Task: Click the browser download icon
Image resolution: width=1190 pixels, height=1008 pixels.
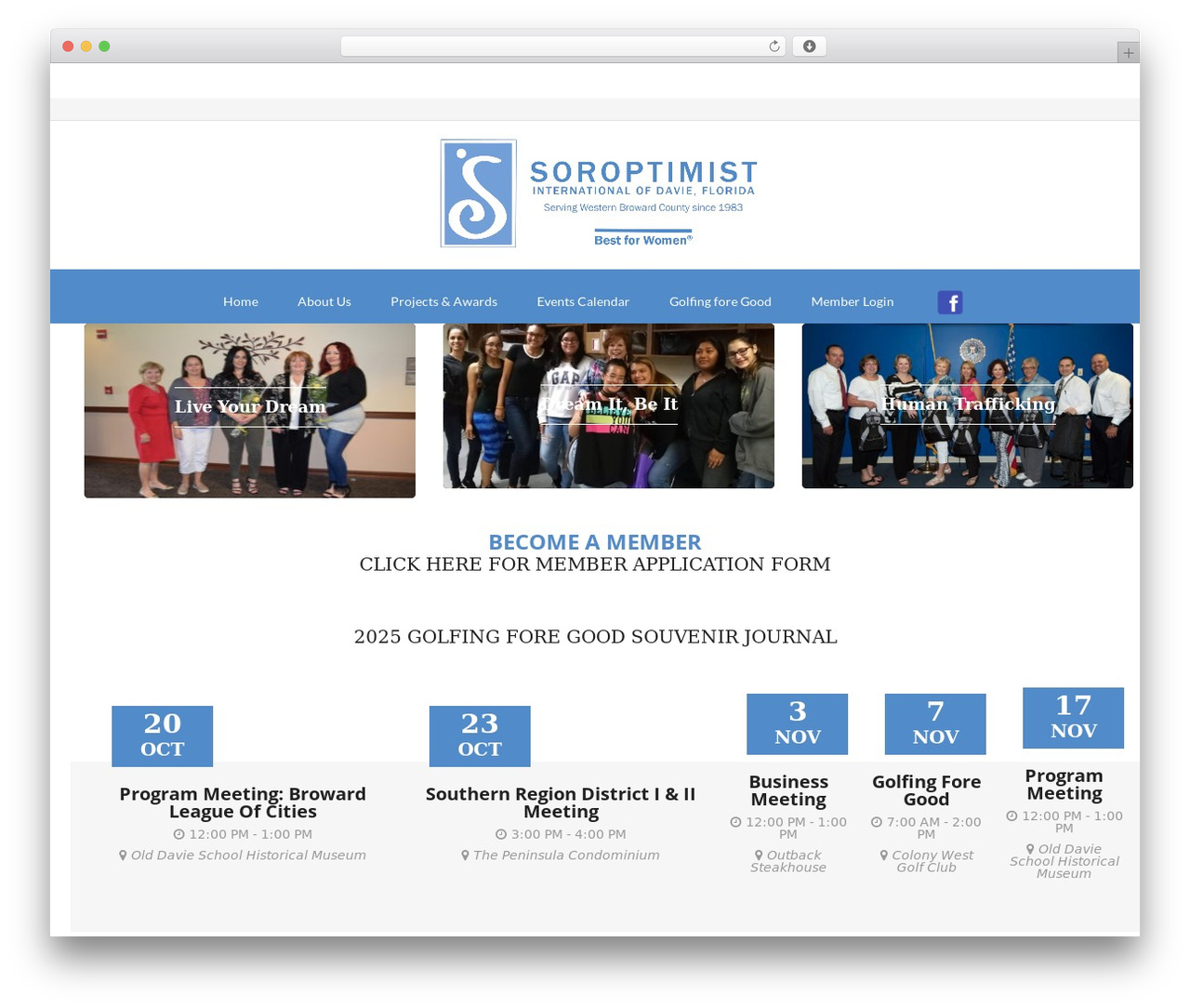Action: click(810, 46)
